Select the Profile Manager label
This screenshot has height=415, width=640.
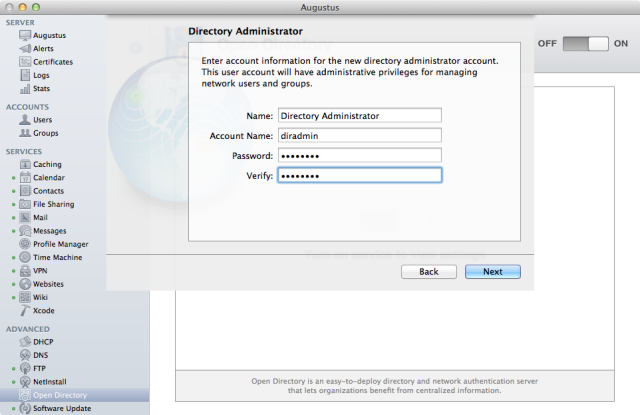coord(61,244)
